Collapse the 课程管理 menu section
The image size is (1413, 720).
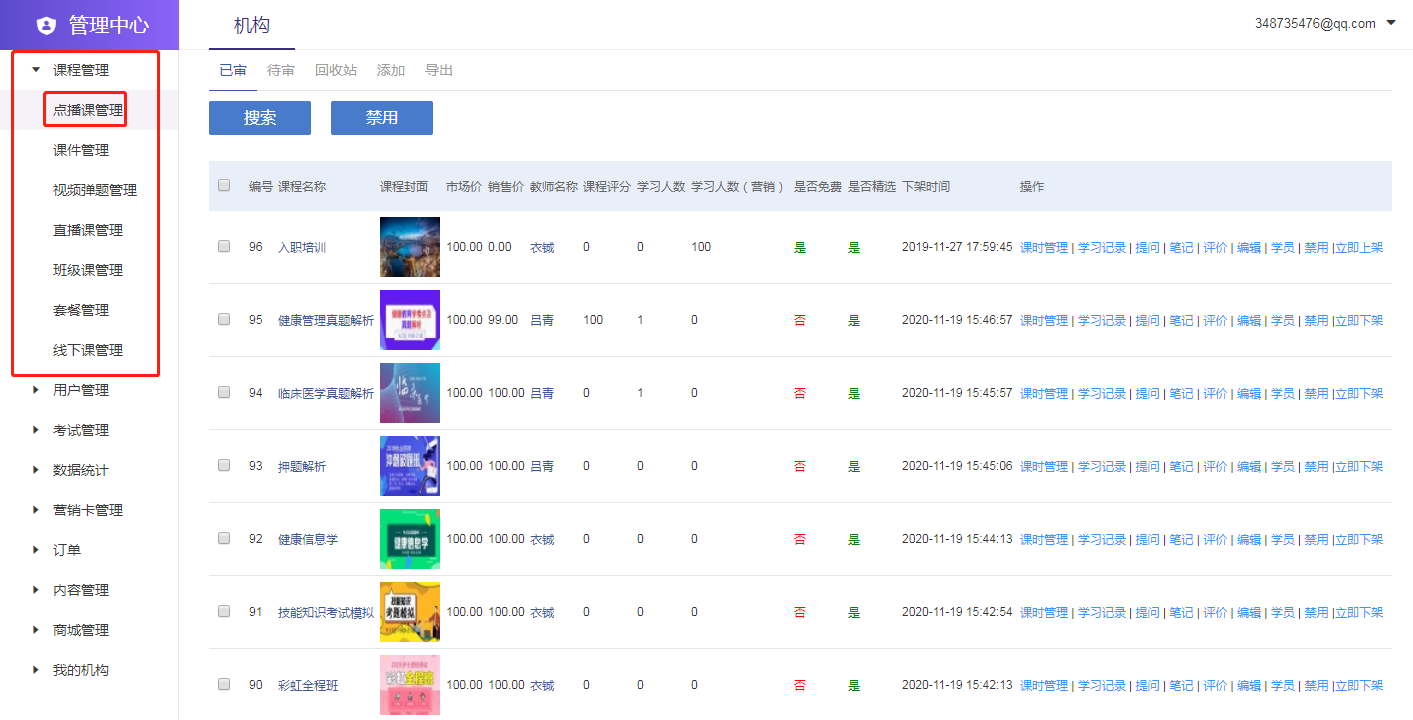(x=36, y=70)
